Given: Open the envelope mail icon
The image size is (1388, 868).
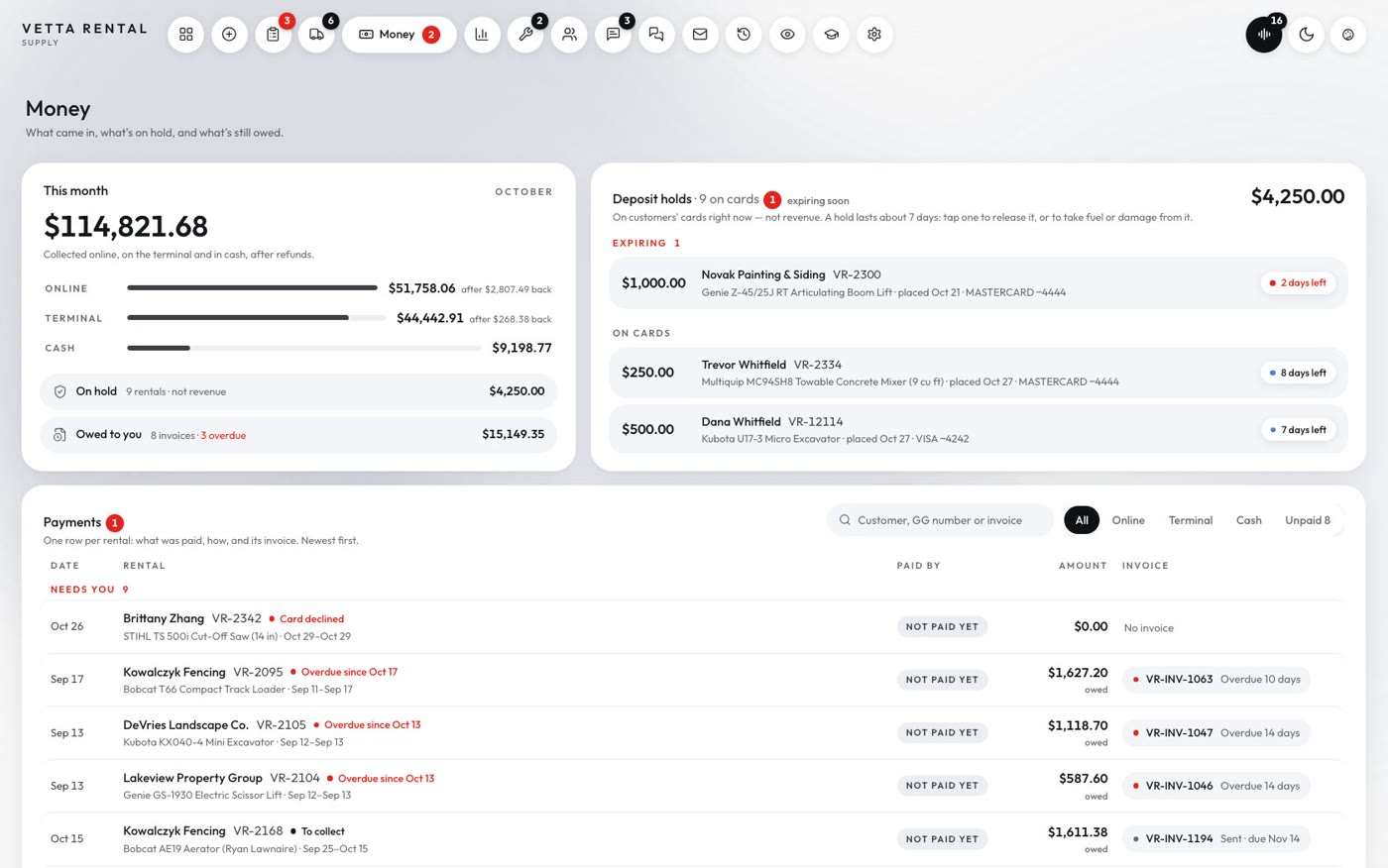Looking at the screenshot, I should tap(700, 35).
